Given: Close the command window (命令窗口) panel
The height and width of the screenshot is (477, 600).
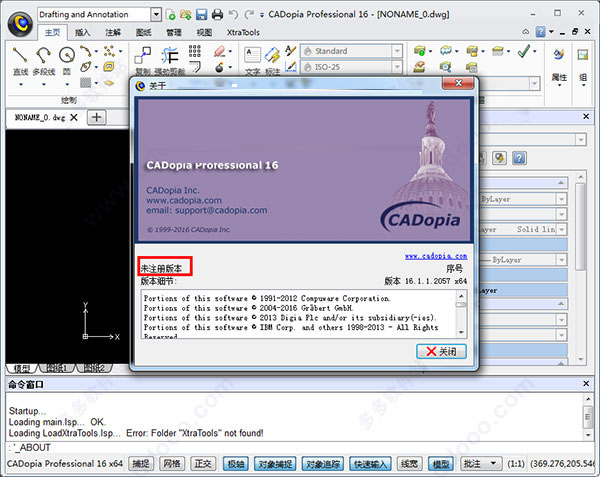Looking at the screenshot, I should 586,383.
